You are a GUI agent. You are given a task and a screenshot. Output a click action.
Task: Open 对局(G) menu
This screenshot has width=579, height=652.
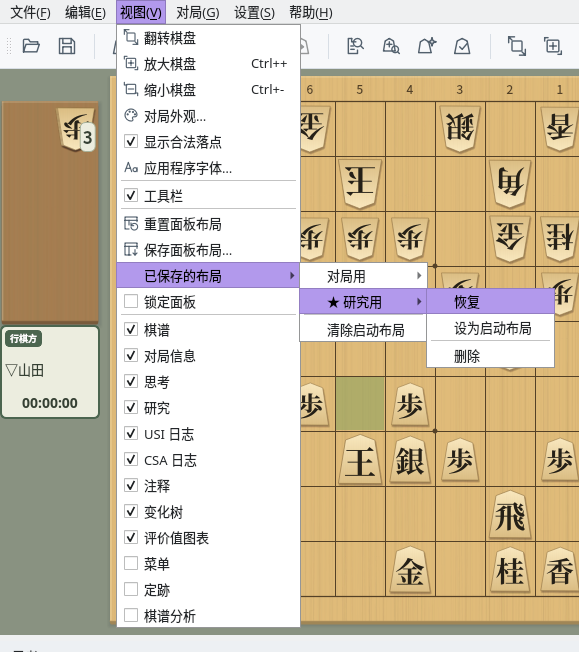[198, 12]
